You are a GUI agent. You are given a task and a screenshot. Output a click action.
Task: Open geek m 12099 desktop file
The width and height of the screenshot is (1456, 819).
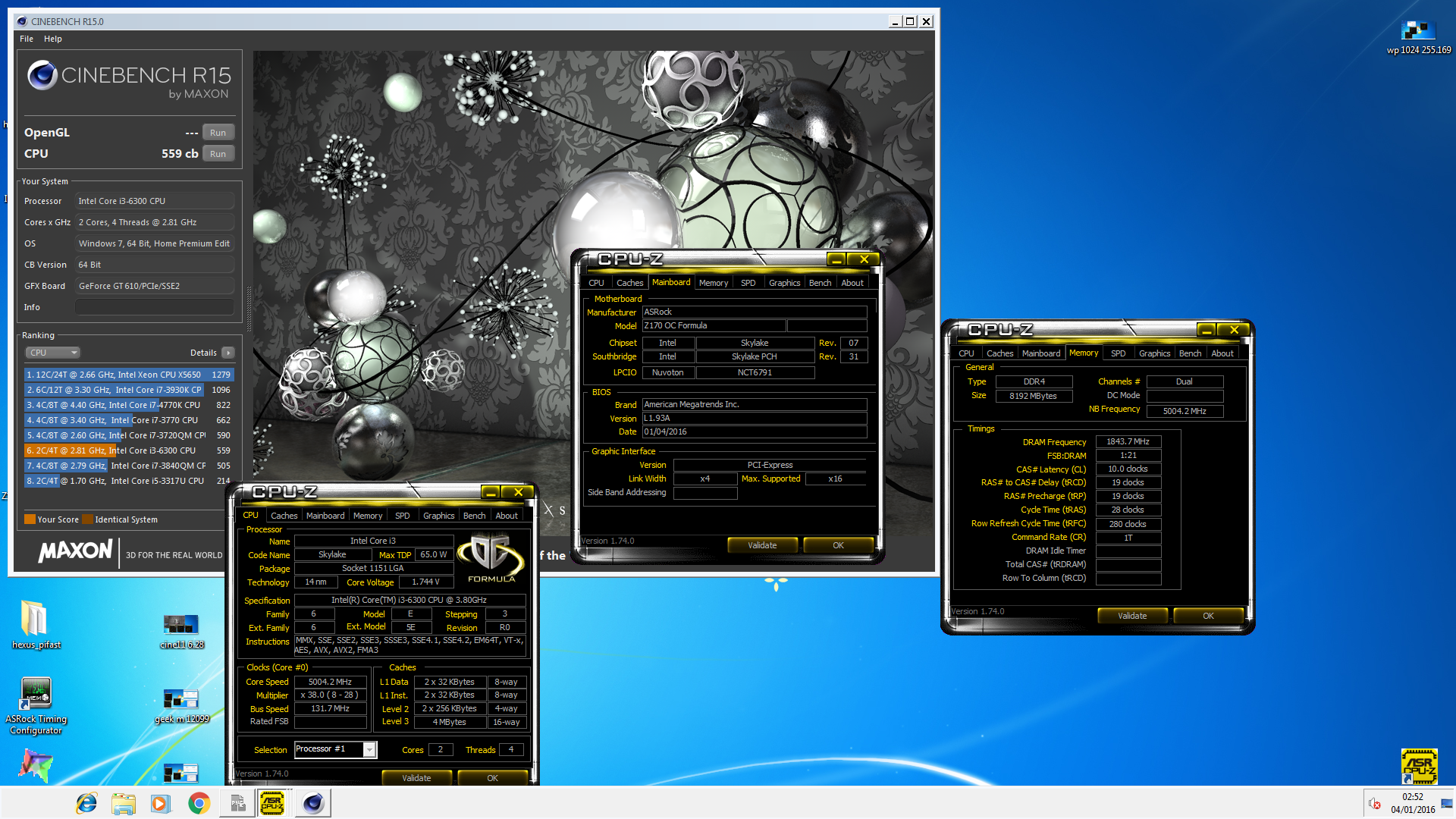coord(181,705)
